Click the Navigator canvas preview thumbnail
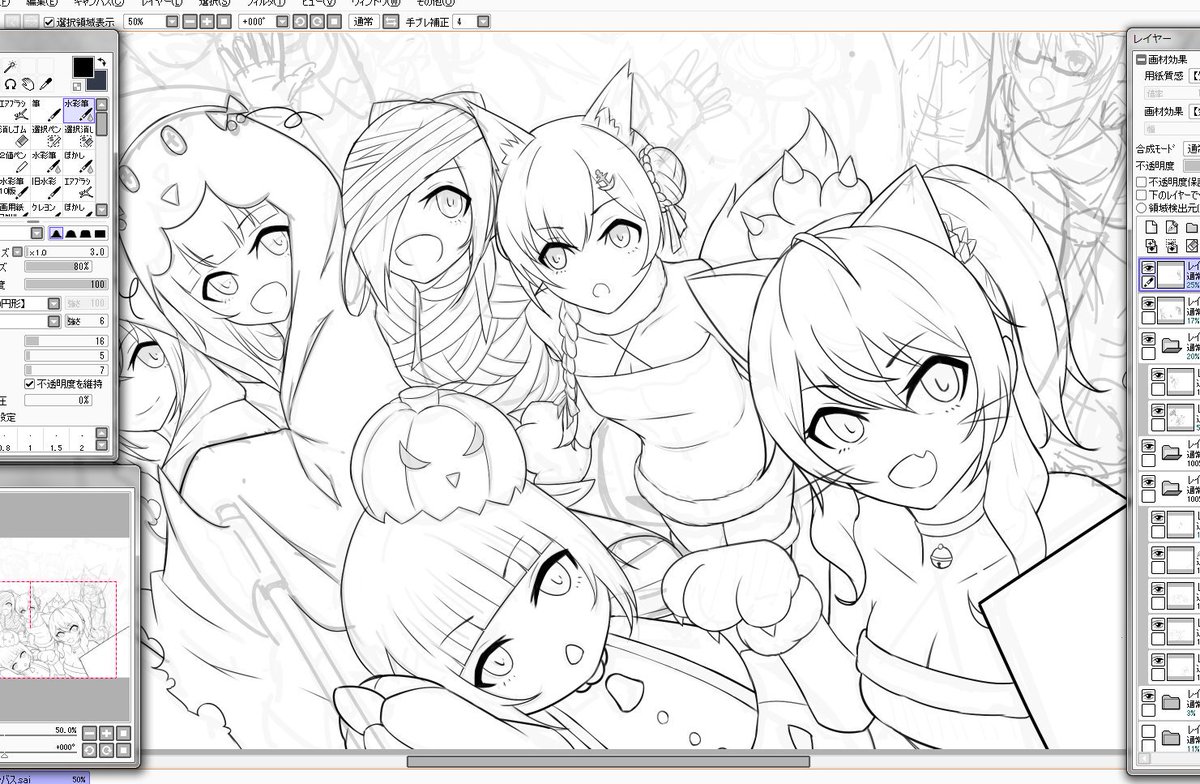The width and height of the screenshot is (1200, 784). pos(58,628)
